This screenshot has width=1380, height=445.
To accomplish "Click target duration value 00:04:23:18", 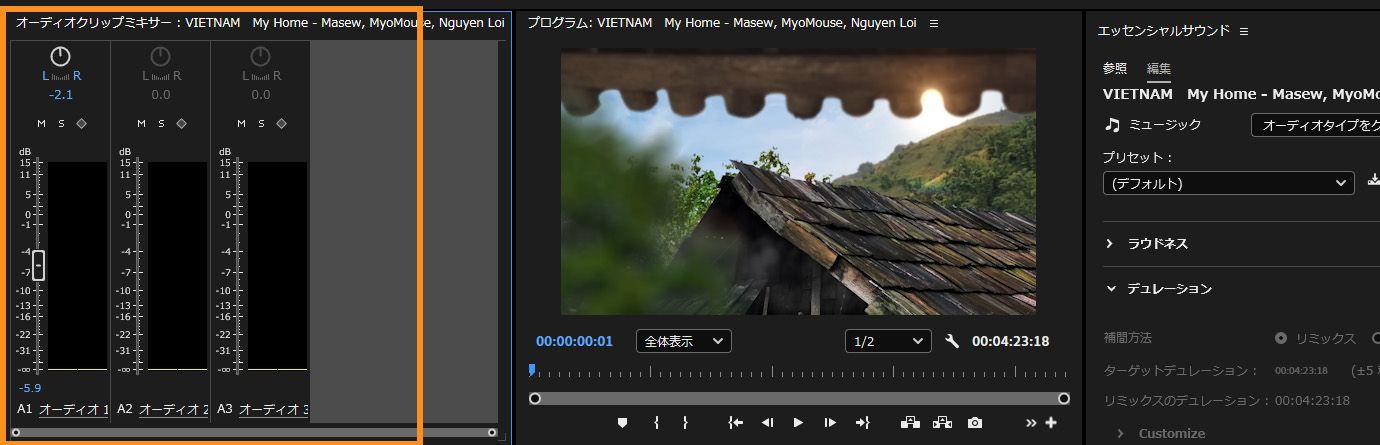I will pyautogui.click(x=1301, y=371).
